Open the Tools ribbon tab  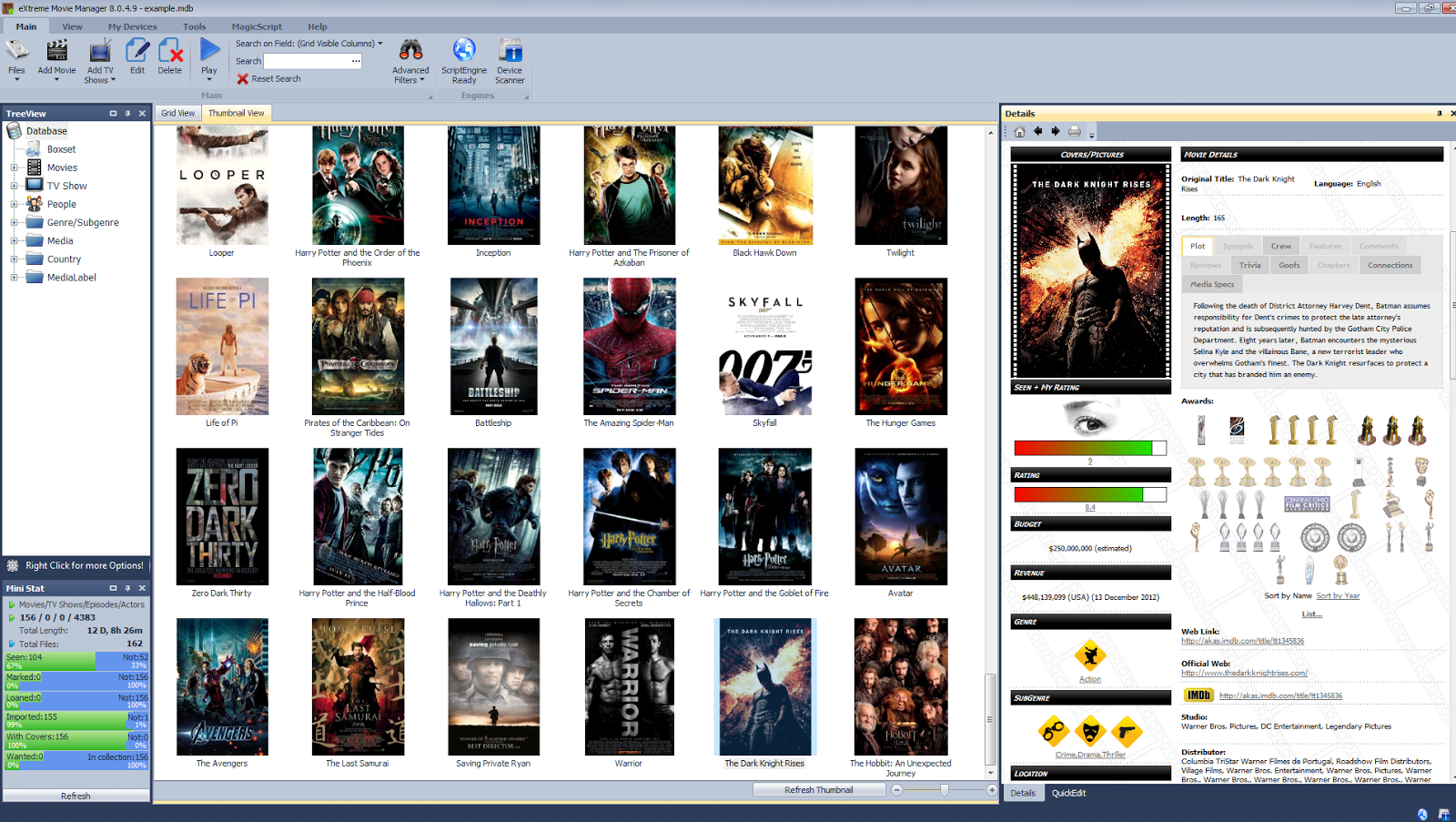pyautogui.click(x=194, y=26)
